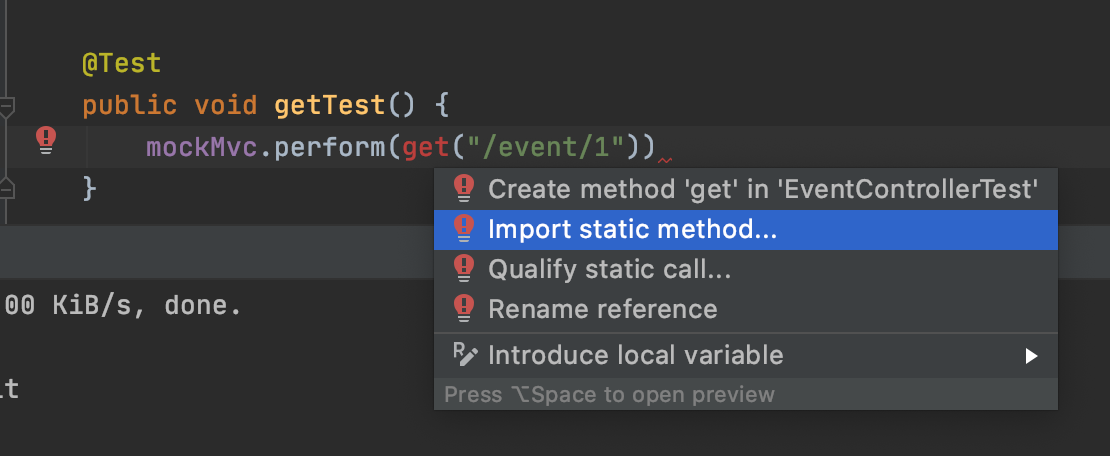
Task: Expand the Introduce local variable submenu arrow
Action: click(1031, 355)
